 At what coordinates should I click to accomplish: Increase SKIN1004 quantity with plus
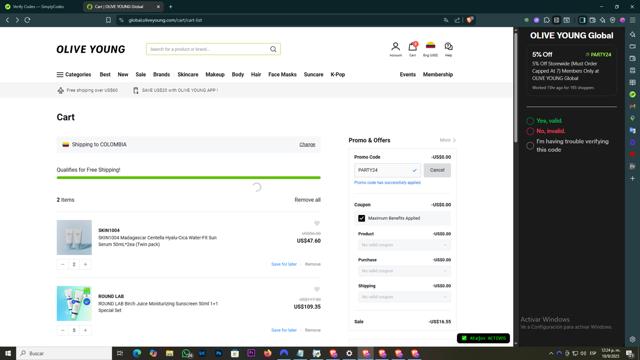pyautogui.click(x=85, y=264)
